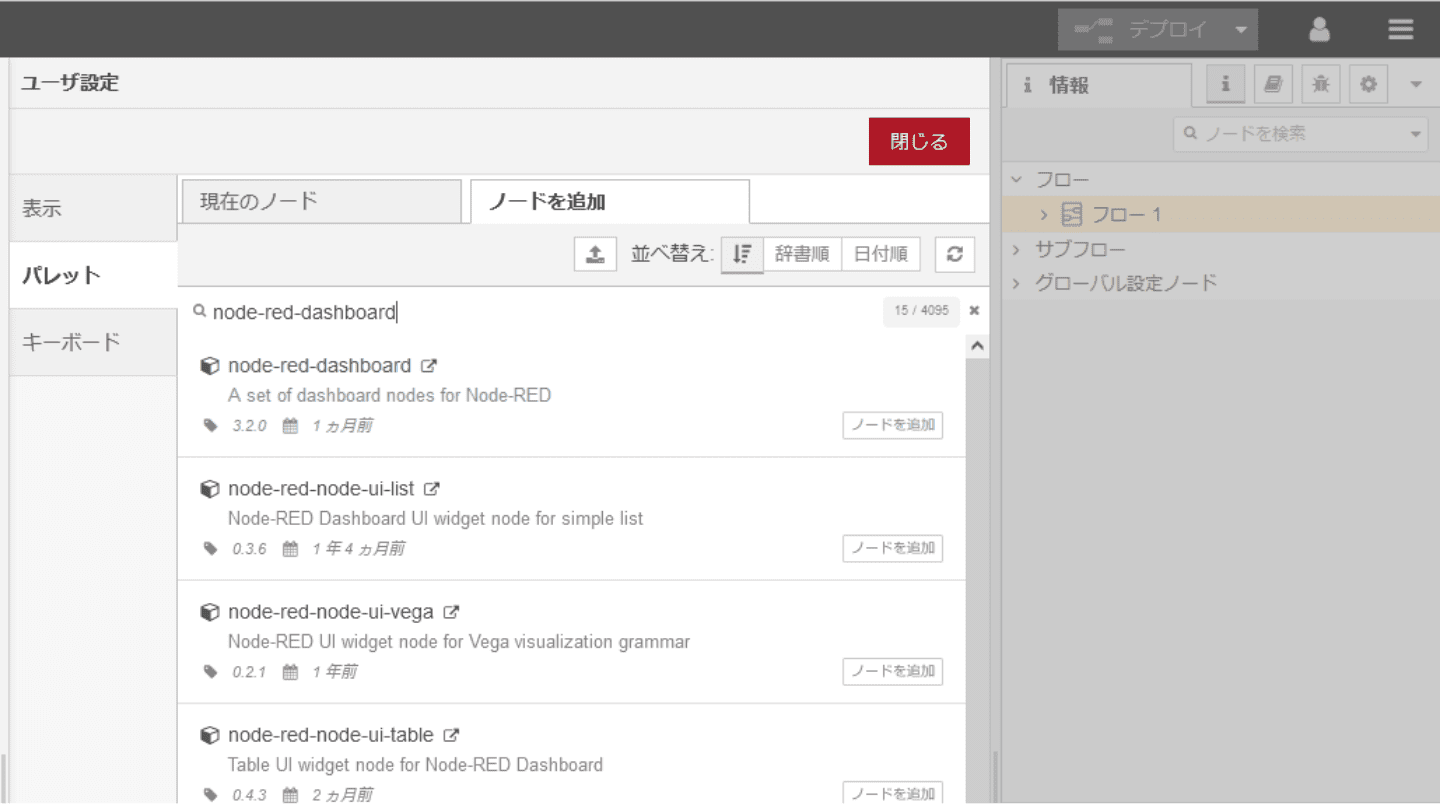1440x804 pixels.
Task: Open the hamburger main menu
Action: [x=1400, y=30]
